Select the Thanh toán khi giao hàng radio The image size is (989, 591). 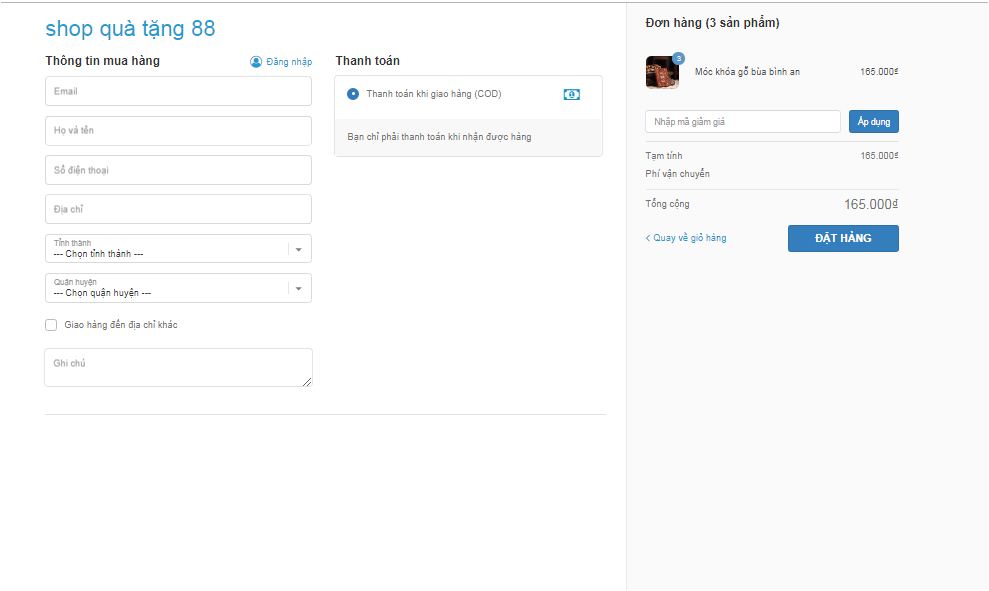[353, 94]
